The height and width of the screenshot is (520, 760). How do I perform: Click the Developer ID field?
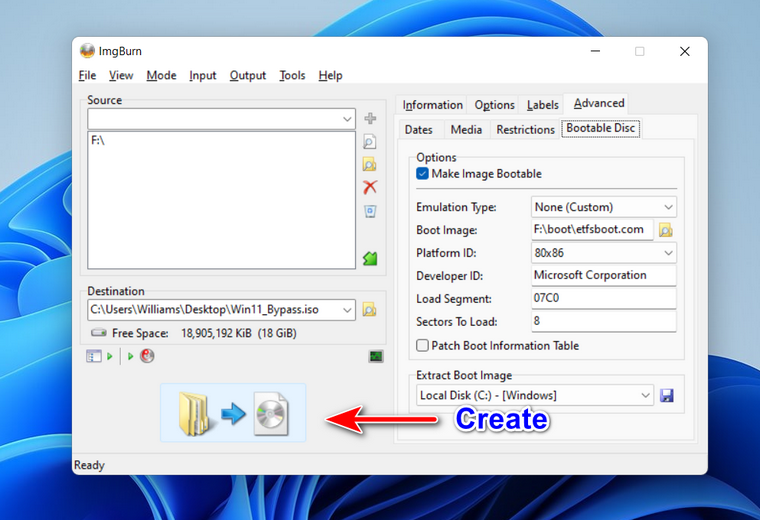603,276
